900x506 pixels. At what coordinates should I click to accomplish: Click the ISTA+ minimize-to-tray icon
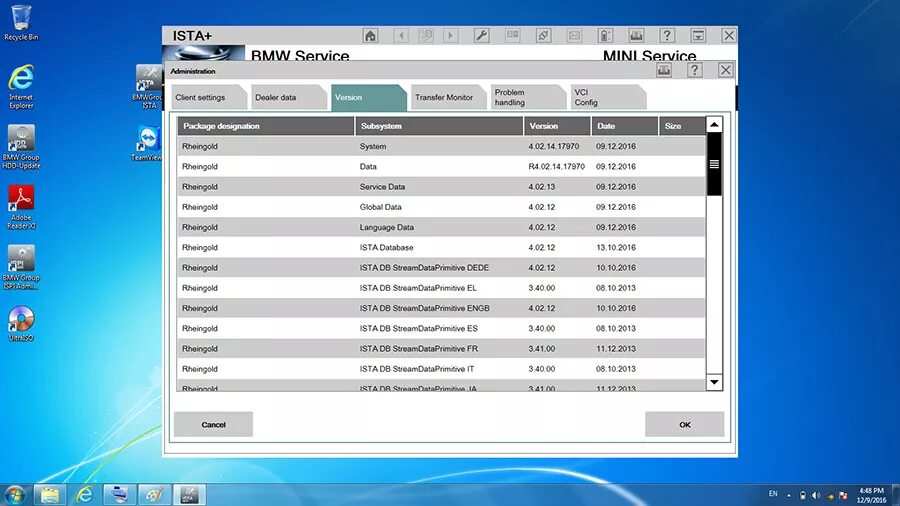[x=698, y=36]
